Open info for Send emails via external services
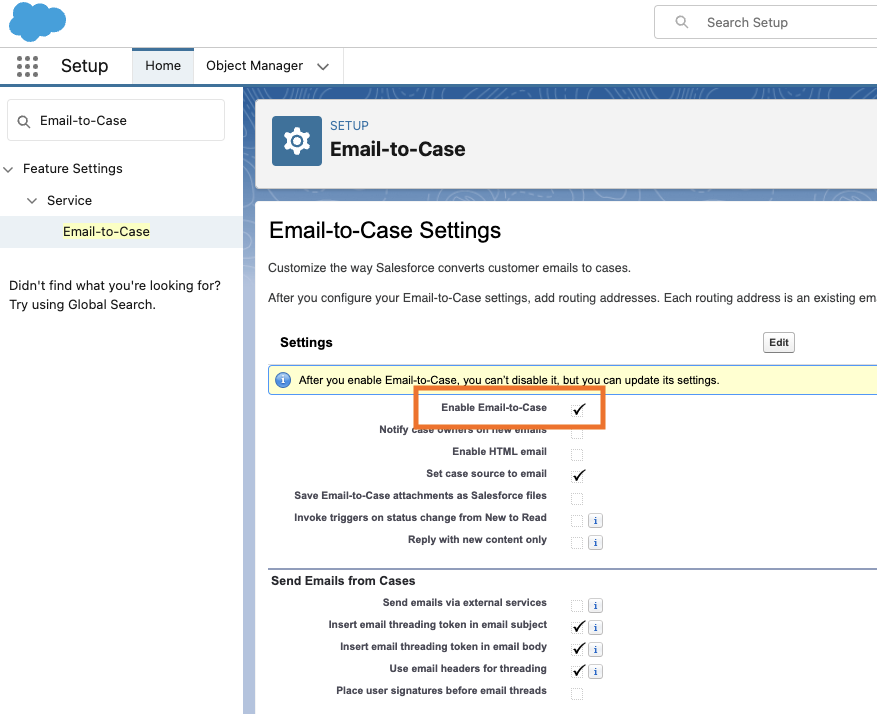Viewport: 877px width, 714px height. (595, 606)
